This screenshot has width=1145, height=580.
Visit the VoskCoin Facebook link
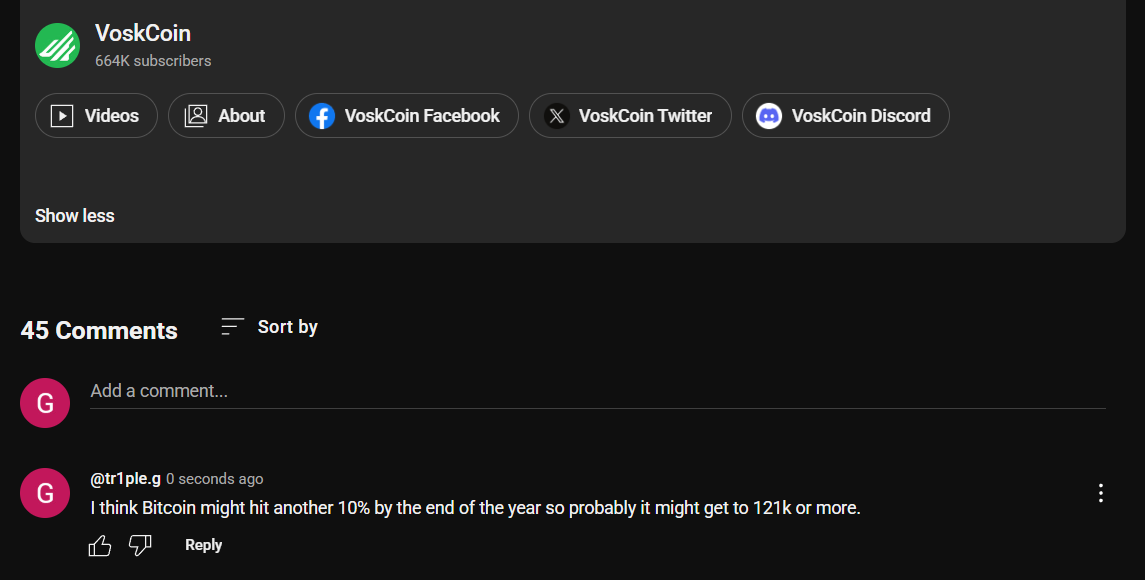(x=407, y=115)
